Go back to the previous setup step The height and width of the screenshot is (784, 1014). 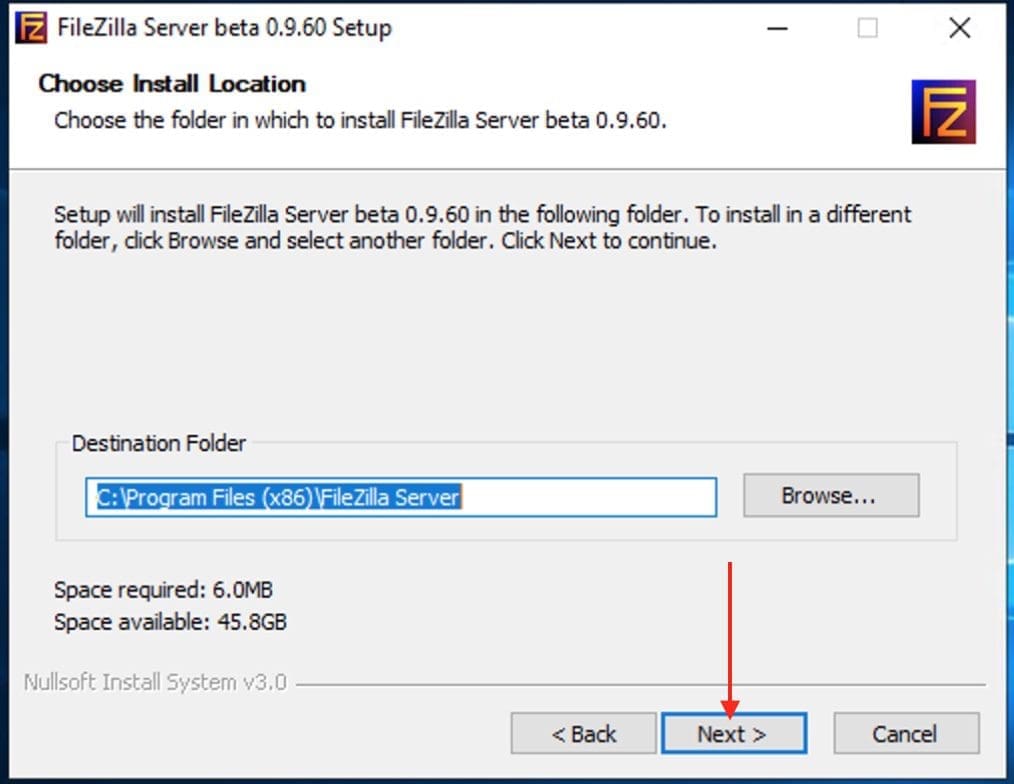click(583, 733)
